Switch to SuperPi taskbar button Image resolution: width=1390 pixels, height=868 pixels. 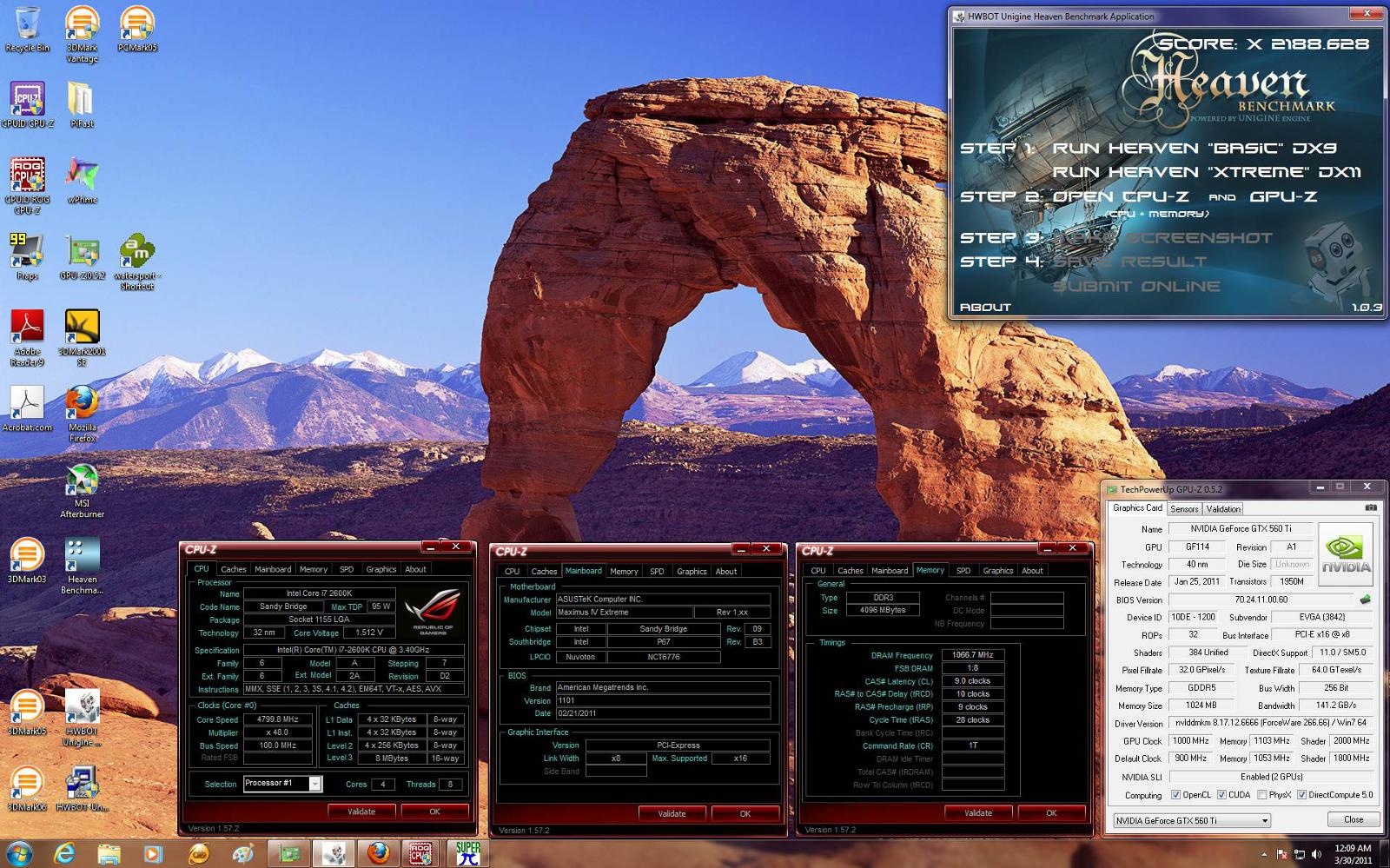pos(467,853)
